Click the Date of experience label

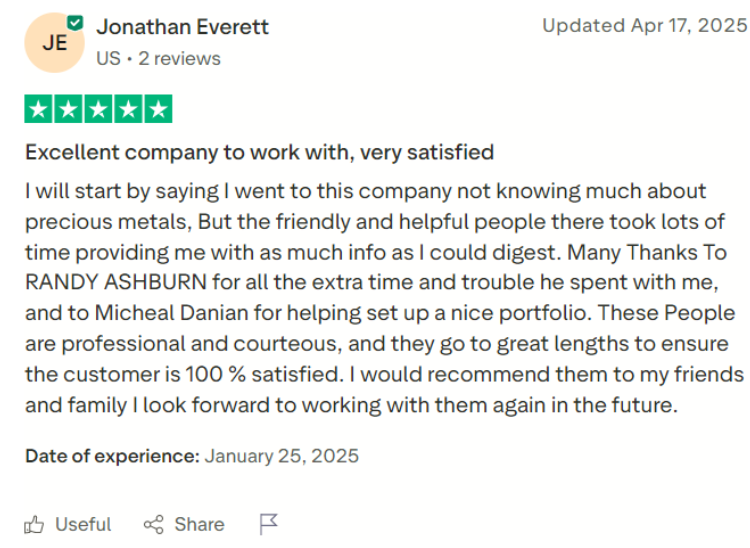(x=112, y=456)
